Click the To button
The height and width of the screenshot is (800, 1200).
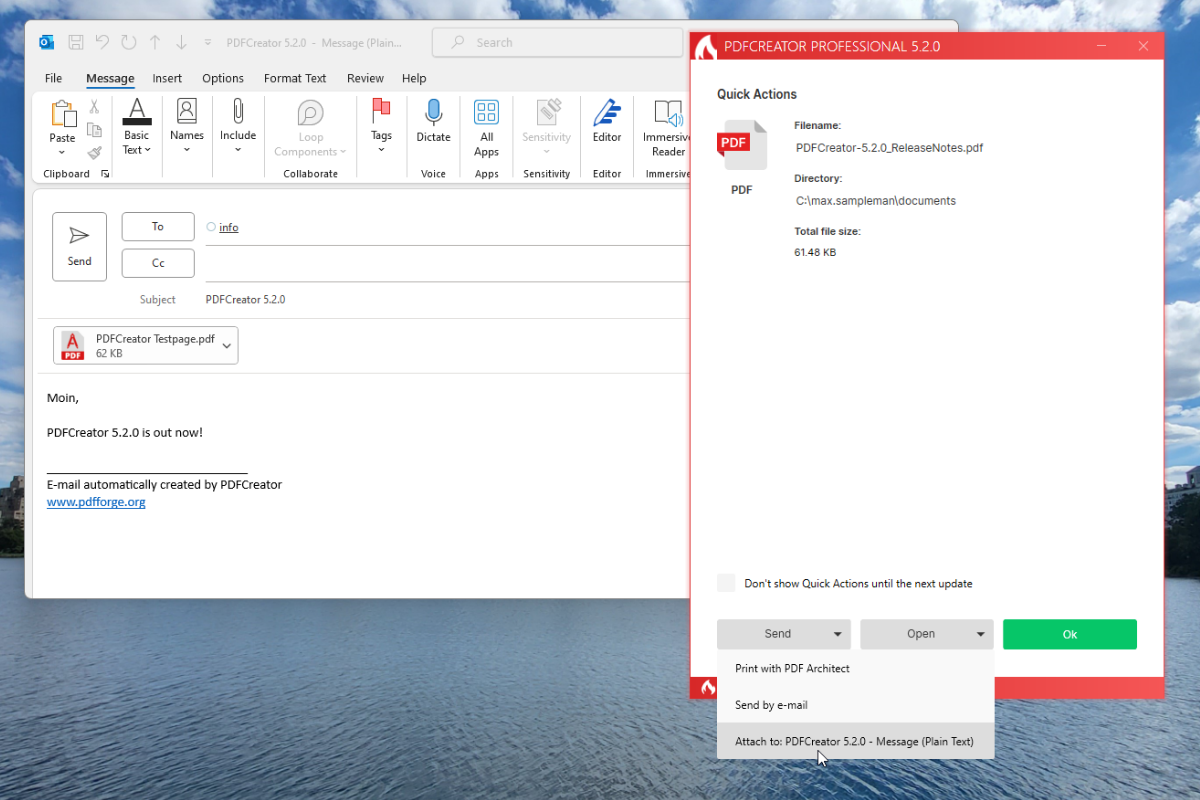[x=158, y=227]
